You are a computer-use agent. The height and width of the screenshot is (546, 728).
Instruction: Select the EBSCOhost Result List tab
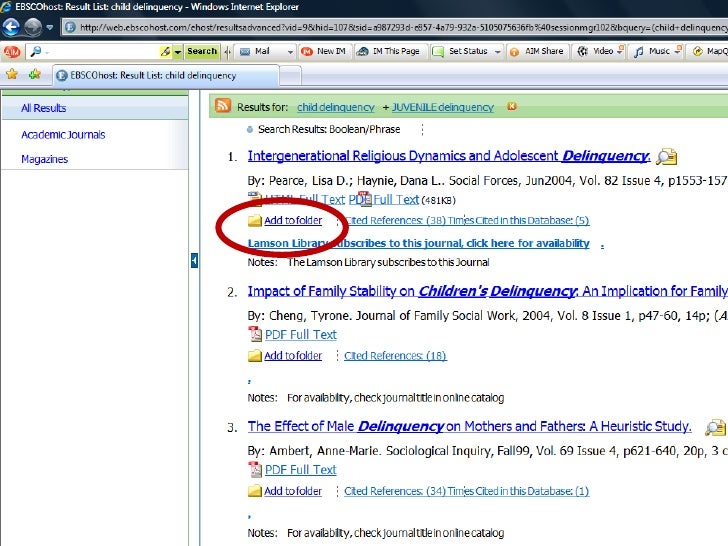pos(166,76)
